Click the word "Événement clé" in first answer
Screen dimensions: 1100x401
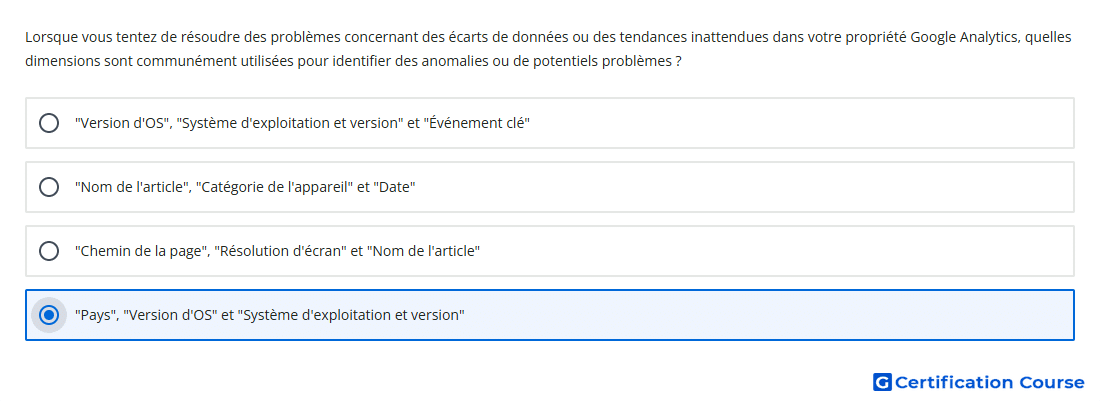pos(477,123)
